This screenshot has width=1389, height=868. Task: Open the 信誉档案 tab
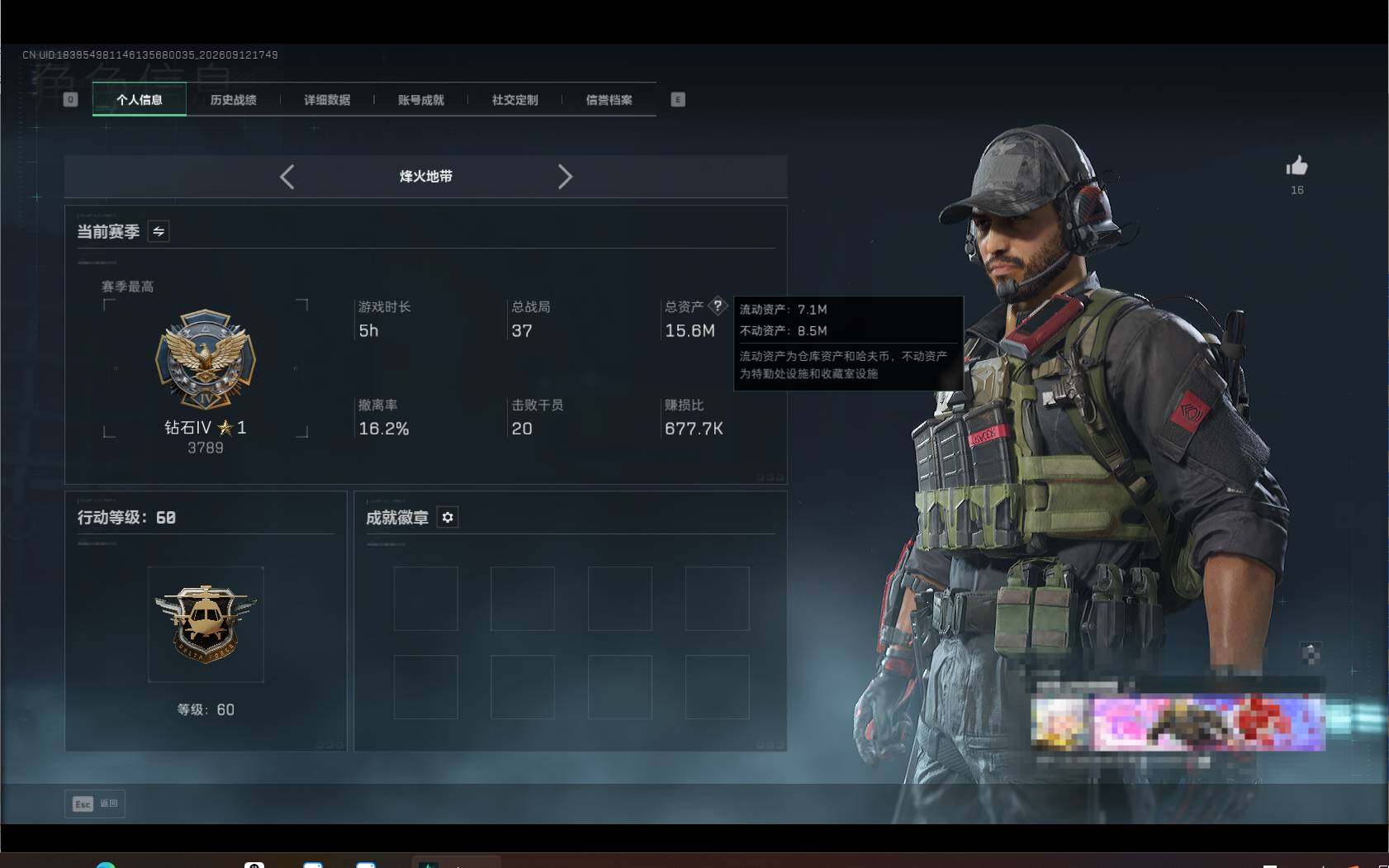(609, 100)
